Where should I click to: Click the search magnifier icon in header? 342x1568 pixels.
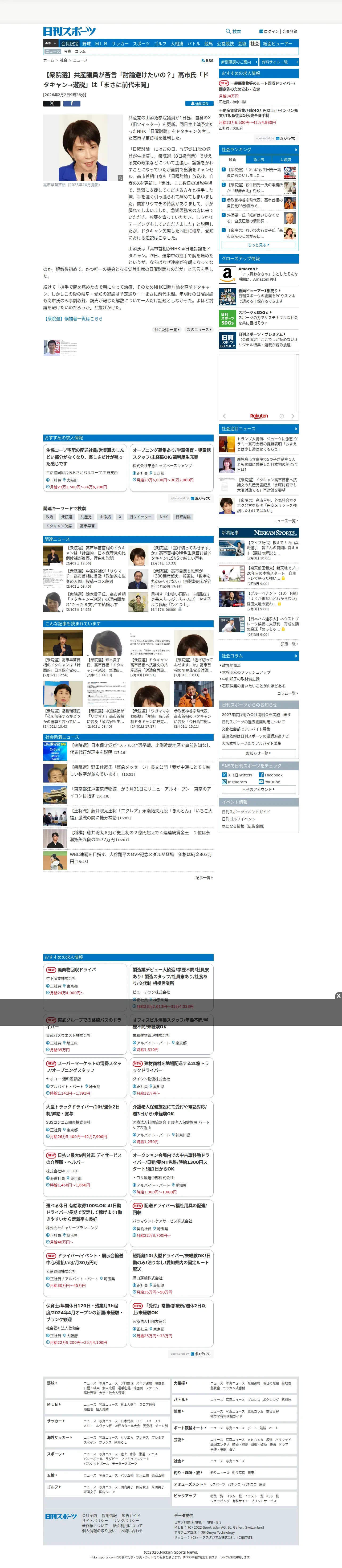tap(228, 31)
